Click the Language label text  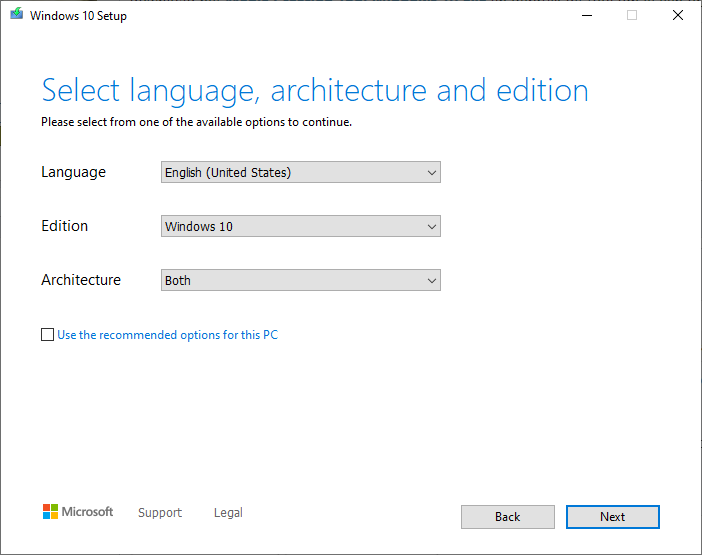tap(73, 172)
